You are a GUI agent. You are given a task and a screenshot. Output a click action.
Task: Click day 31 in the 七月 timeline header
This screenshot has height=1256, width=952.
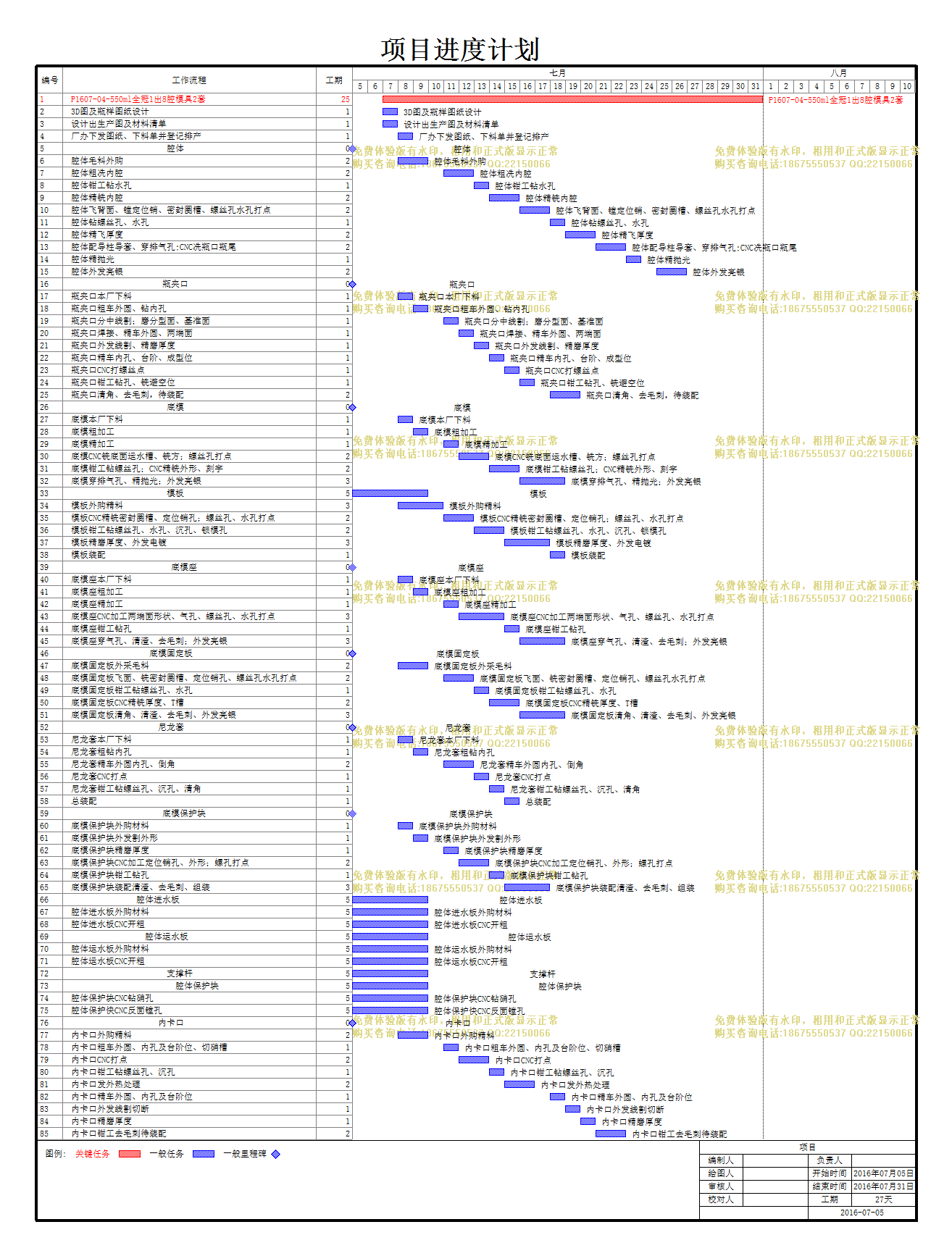pos(756,86)
